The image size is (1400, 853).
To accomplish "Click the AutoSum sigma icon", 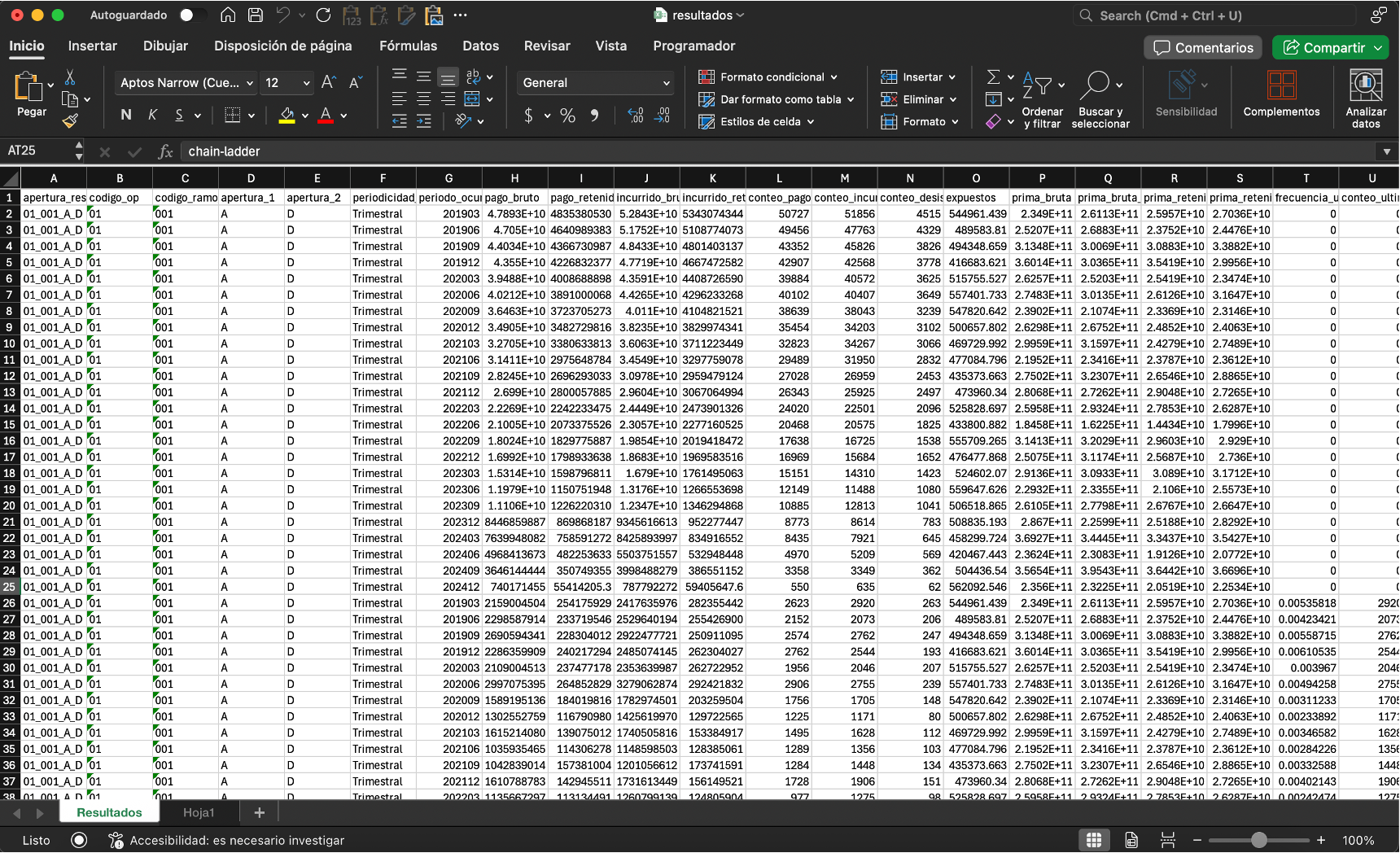I will coord(993,77).
